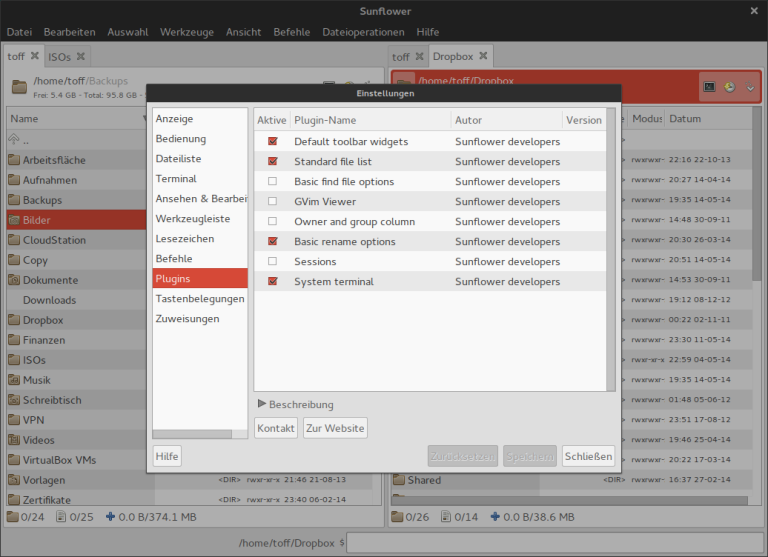Check the Owner and group column plugin

[x=272, y=221]
